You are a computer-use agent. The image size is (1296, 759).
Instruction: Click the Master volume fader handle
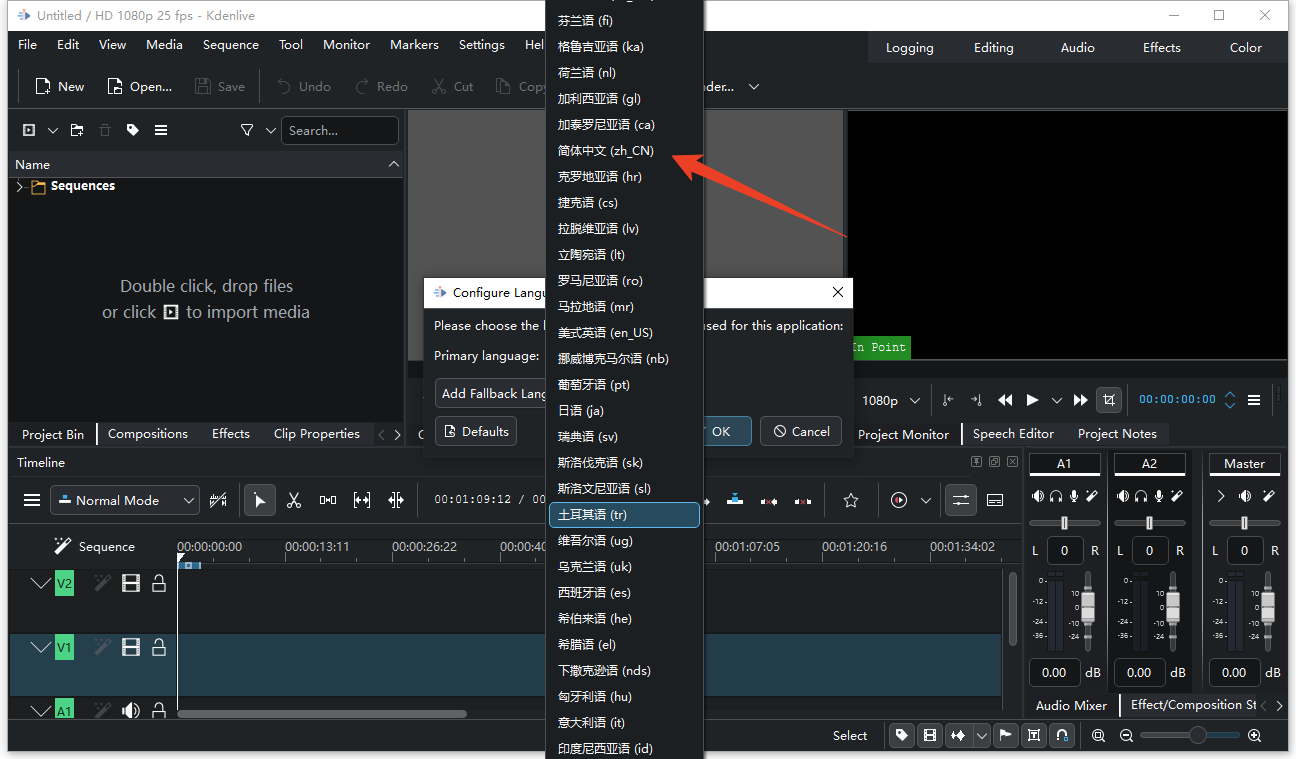pyautogui.click(x=1268, y=605)
